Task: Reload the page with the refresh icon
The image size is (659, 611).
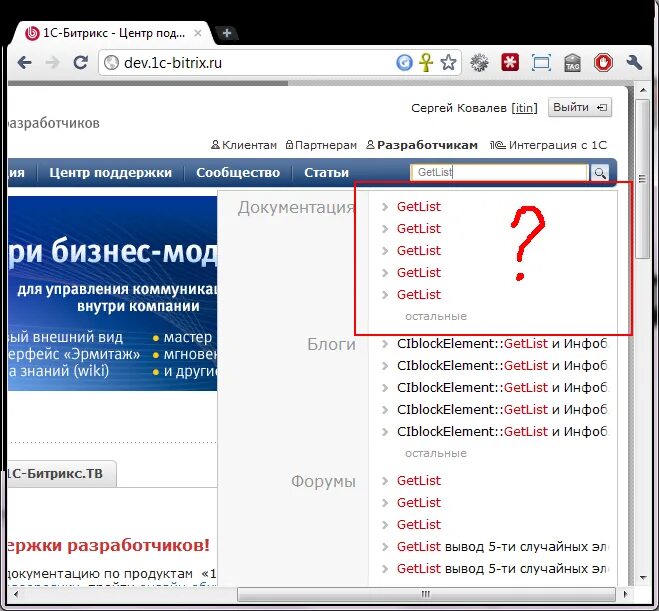Action: click(80, 63)
